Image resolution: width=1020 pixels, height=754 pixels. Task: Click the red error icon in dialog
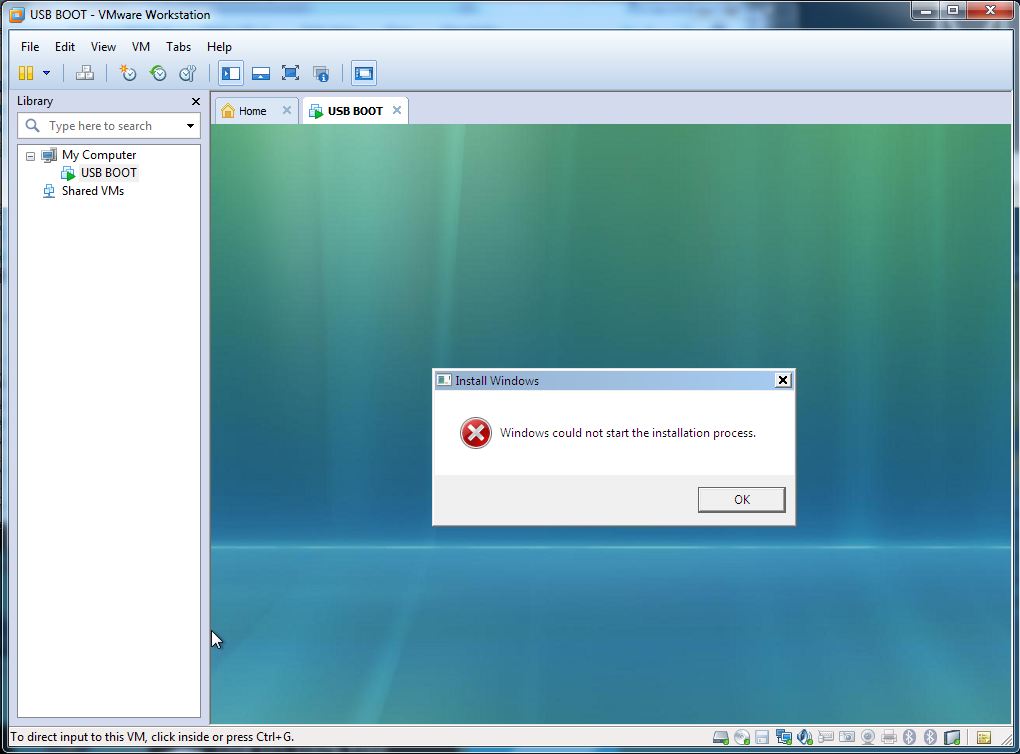(476, 433)
